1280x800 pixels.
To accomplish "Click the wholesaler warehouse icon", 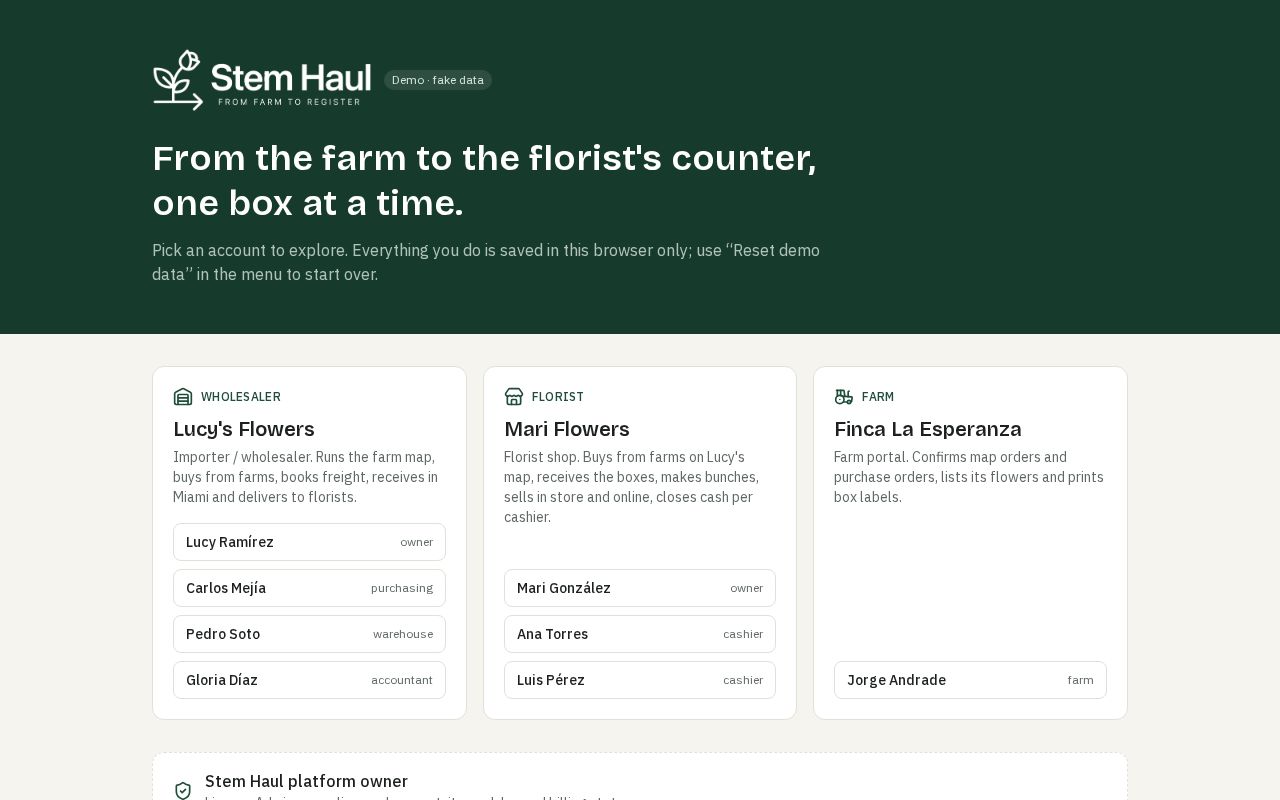I will tap(183, 397).
